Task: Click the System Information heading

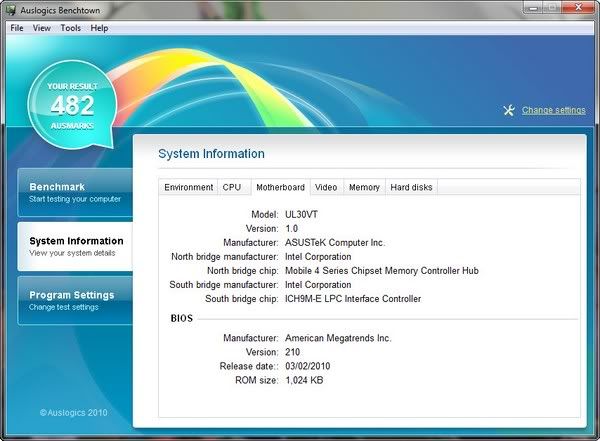Action: pyautogui.click(x=211, y=154)
